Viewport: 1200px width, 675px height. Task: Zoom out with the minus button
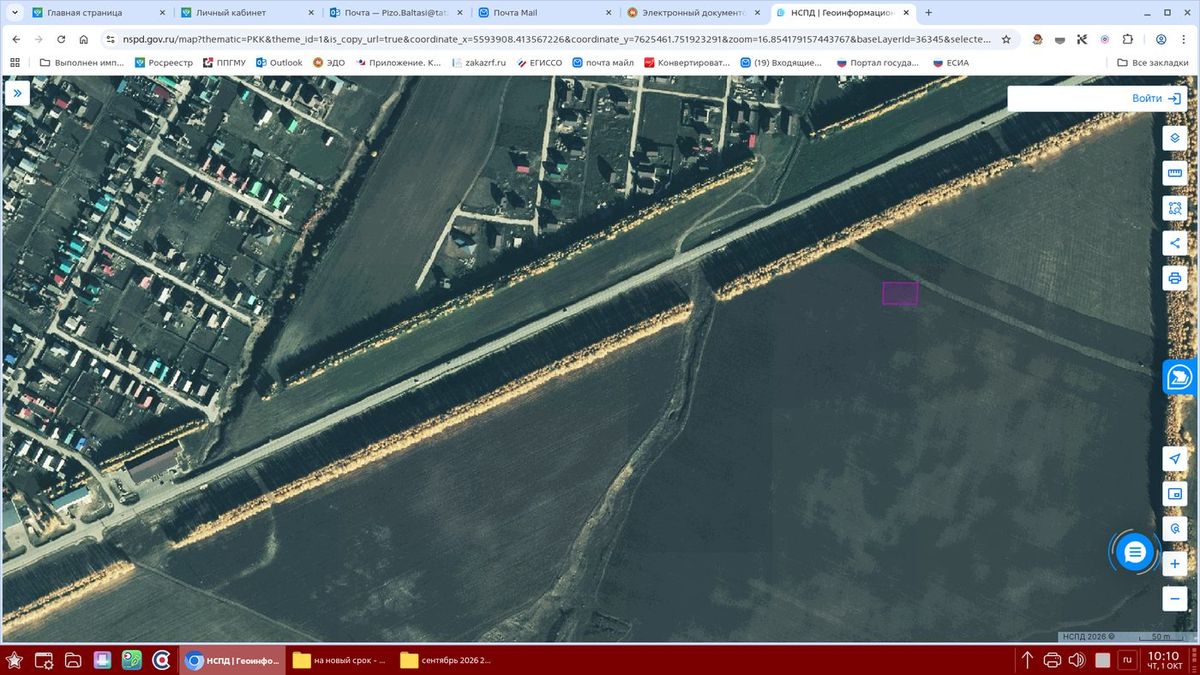click(1175, 599)
